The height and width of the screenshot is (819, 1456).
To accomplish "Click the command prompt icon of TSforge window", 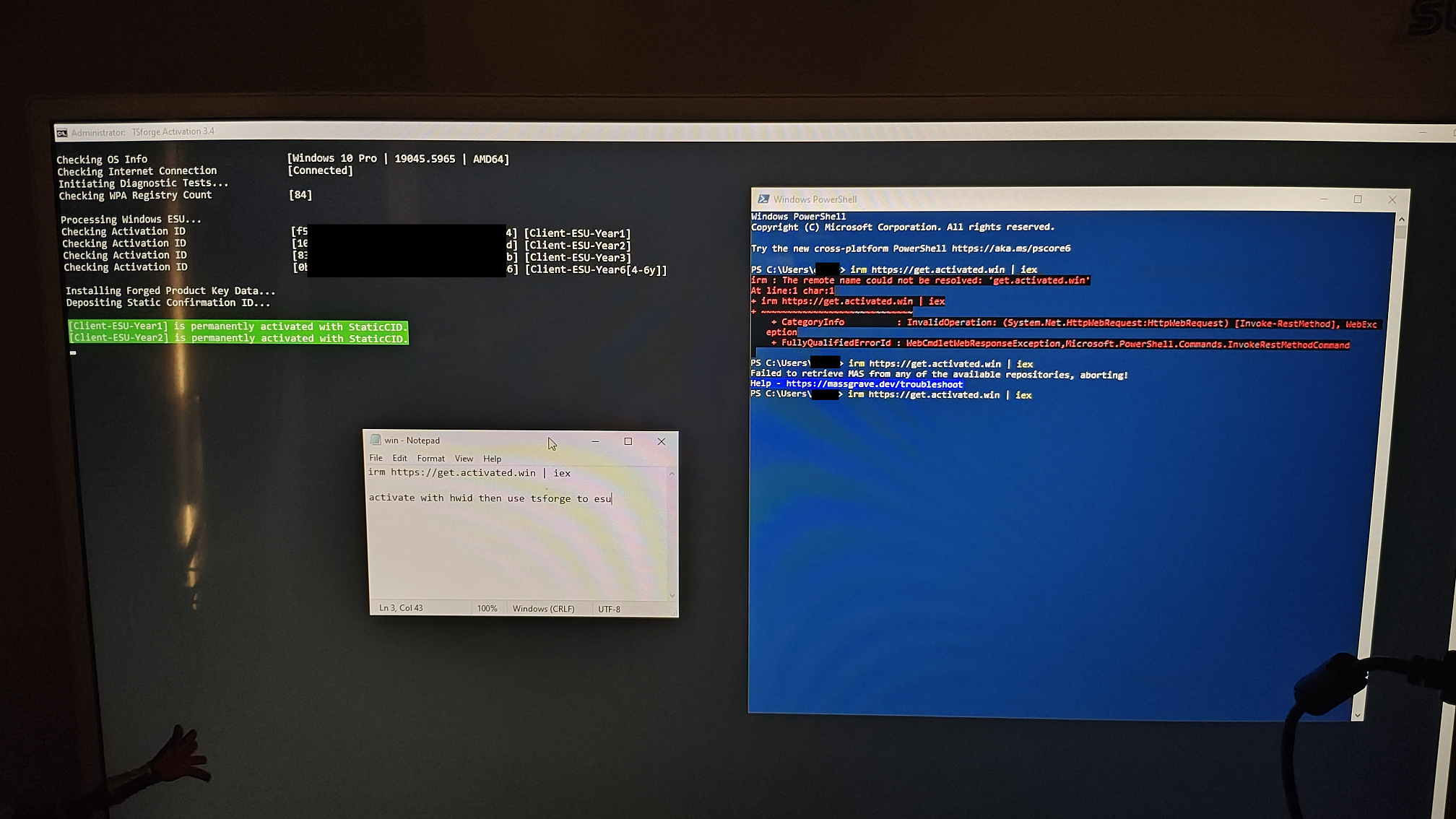I will tap(62, 132).
